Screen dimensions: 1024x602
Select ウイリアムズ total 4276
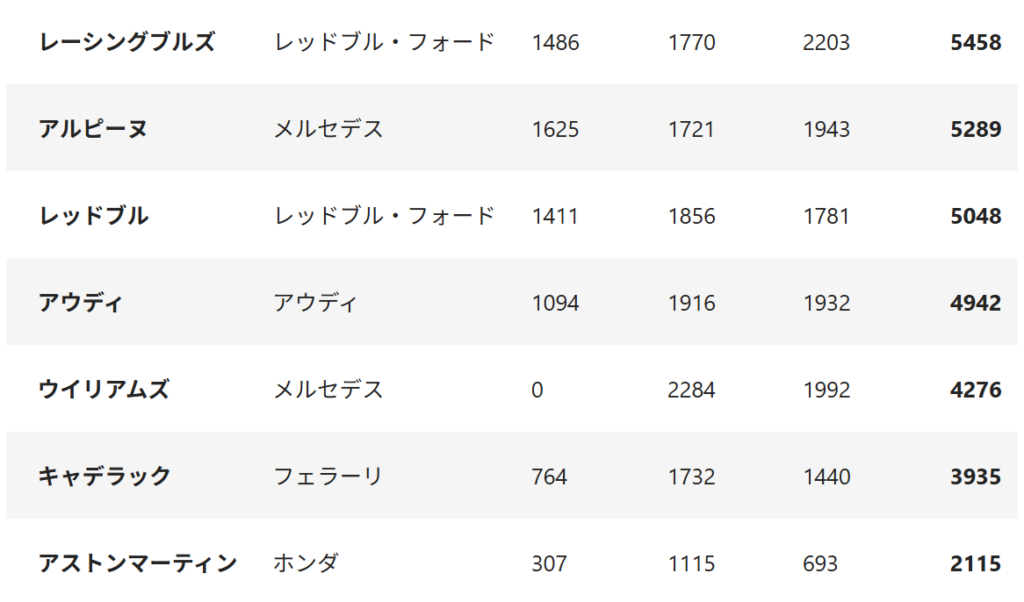click(975, 389)
